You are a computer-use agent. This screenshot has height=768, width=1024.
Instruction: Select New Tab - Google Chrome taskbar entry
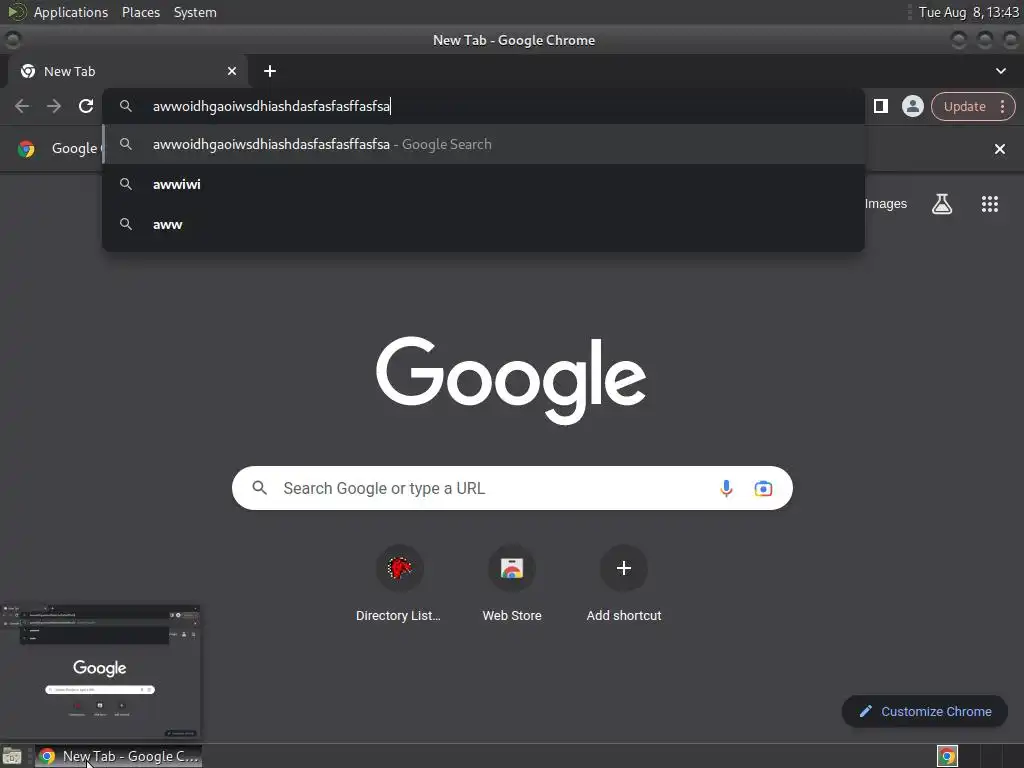tap(119, 756)
